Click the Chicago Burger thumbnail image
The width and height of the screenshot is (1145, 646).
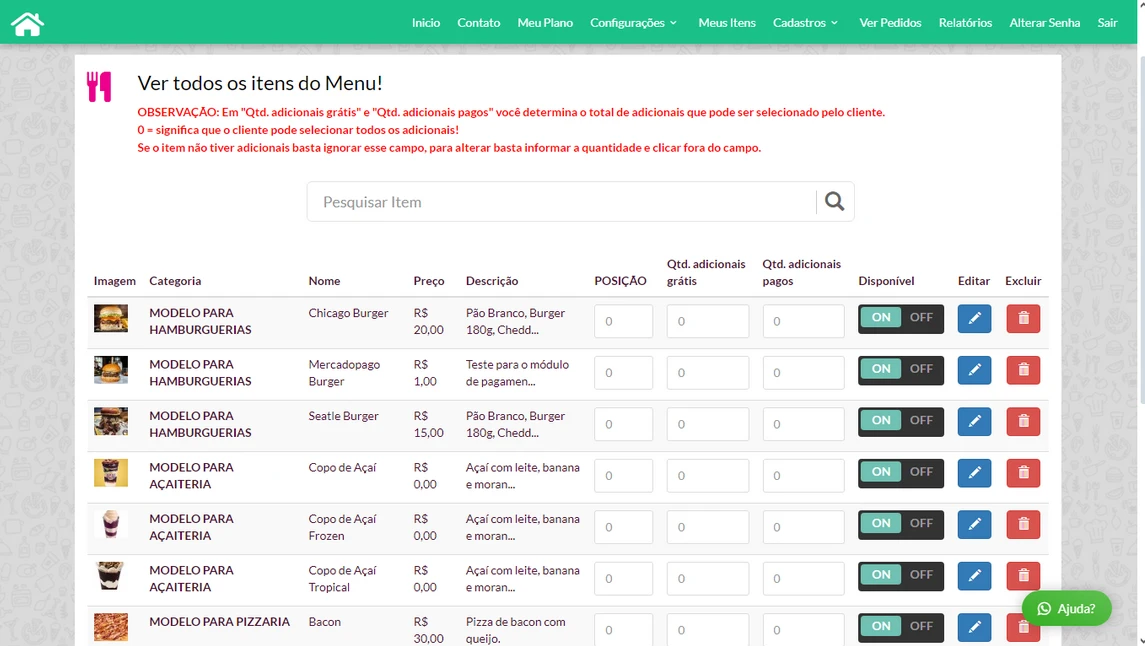coord(111,319)
